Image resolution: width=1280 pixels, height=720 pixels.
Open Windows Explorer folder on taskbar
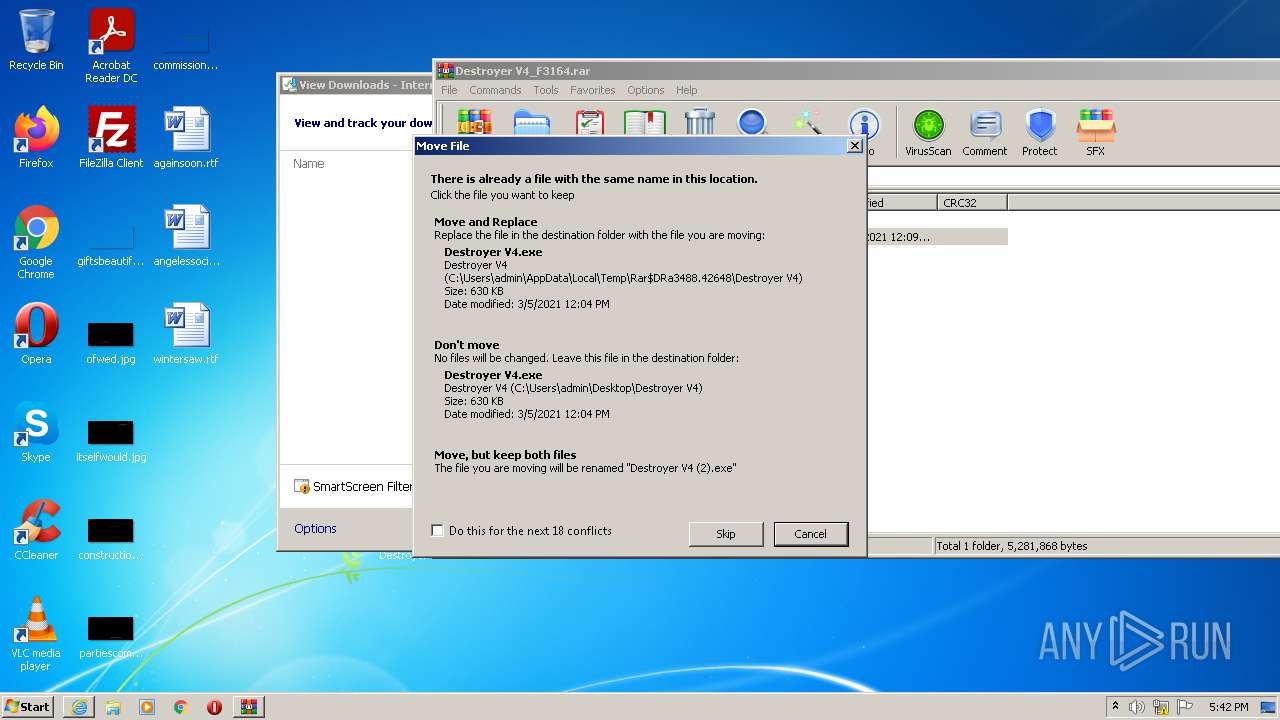point(113,707)
